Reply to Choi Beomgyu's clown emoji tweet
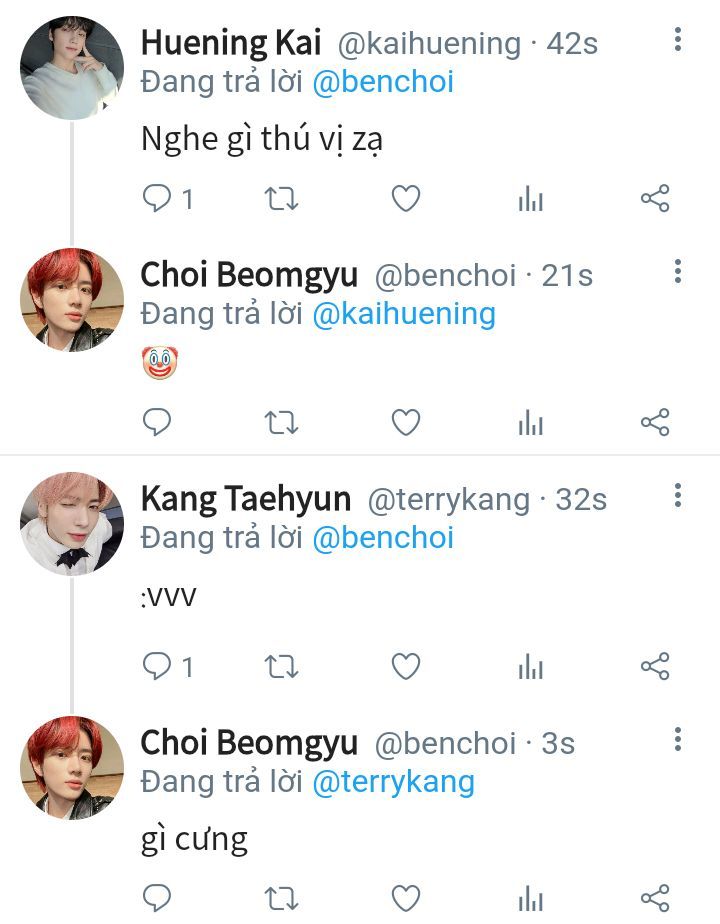720x924 pixels. [x=157, y=423]
